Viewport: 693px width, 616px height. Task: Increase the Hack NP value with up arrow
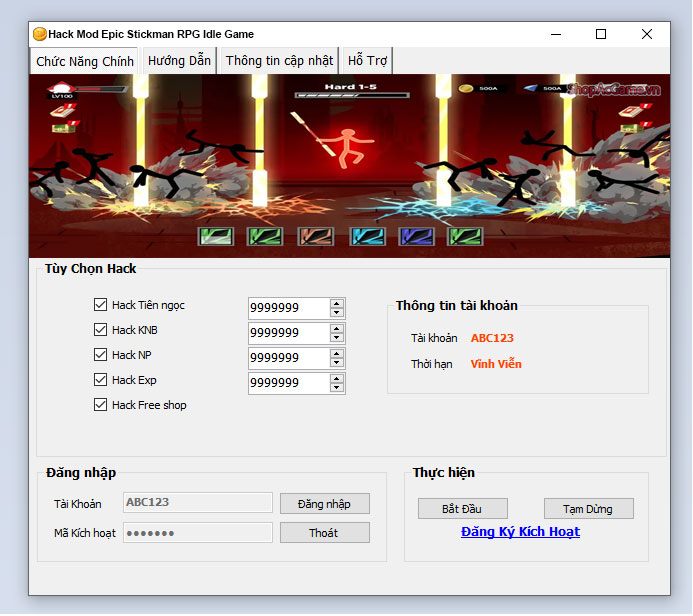[337, 354]
